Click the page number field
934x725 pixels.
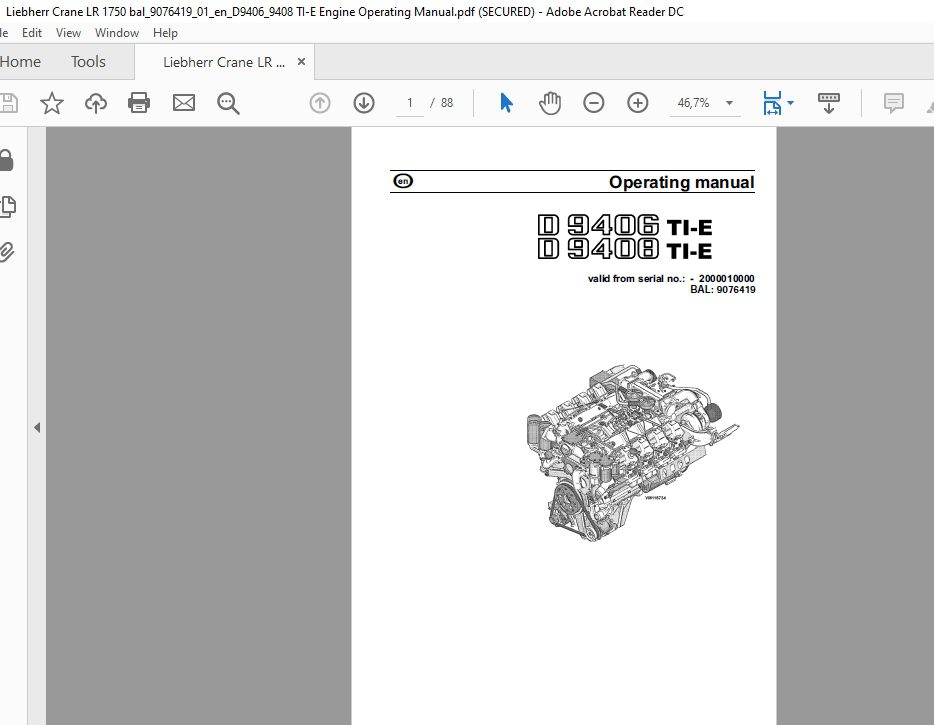410,103
